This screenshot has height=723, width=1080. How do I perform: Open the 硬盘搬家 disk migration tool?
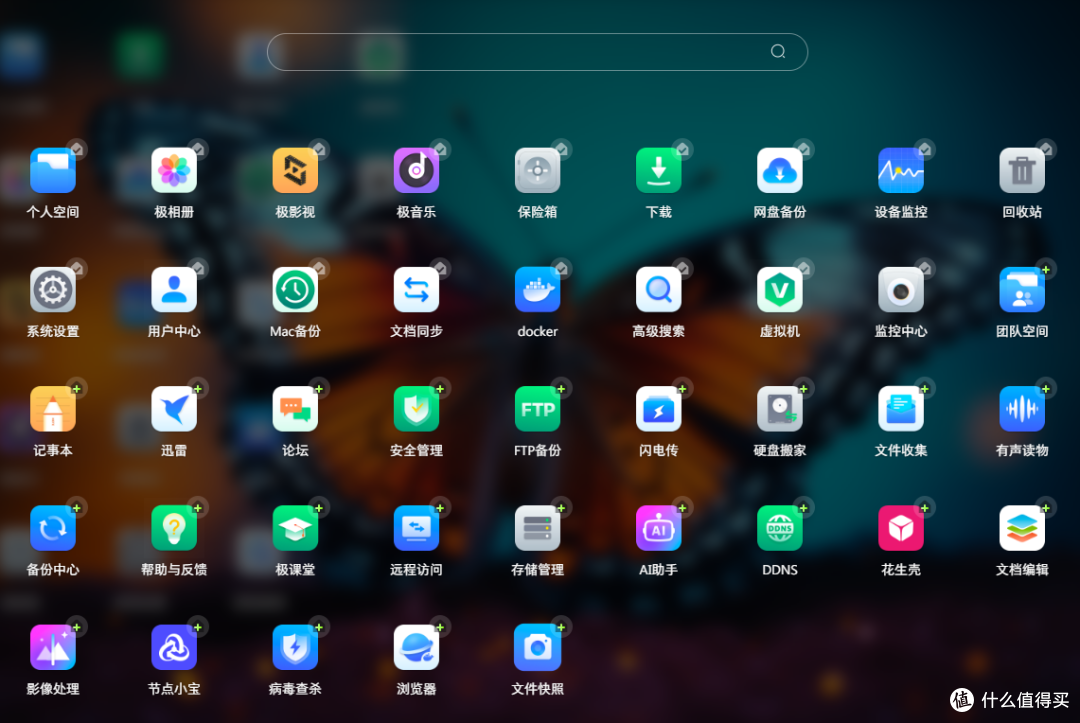[x=779, y=409]
